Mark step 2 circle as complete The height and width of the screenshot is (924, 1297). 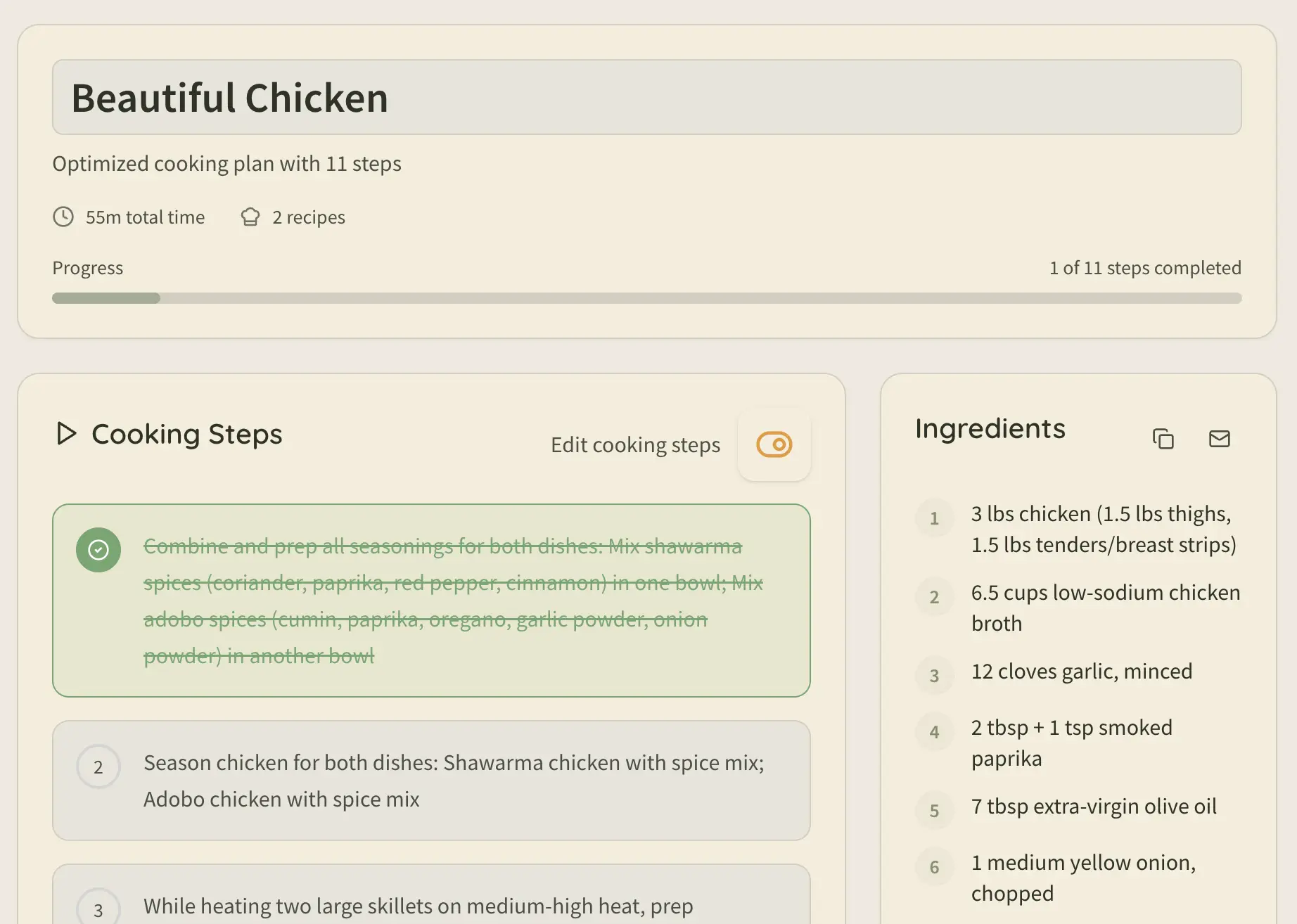98,766
